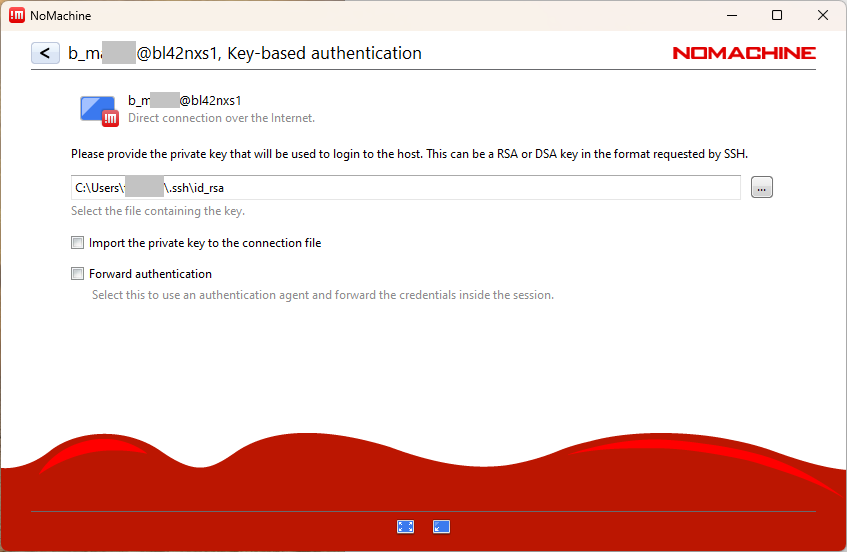This screenshot has width=847, height=552.
Task: Minimize the NoMachine window
Action: click(731, 15)
